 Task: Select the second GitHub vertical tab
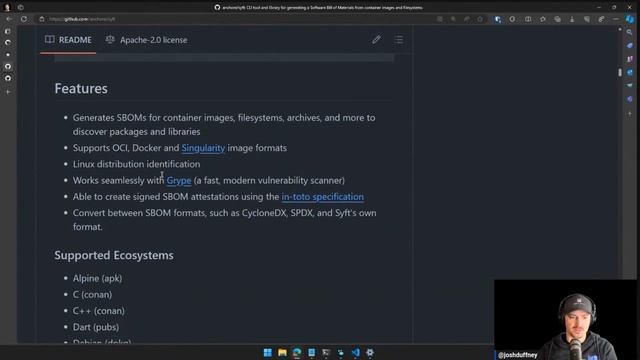[x=8, y=78]
